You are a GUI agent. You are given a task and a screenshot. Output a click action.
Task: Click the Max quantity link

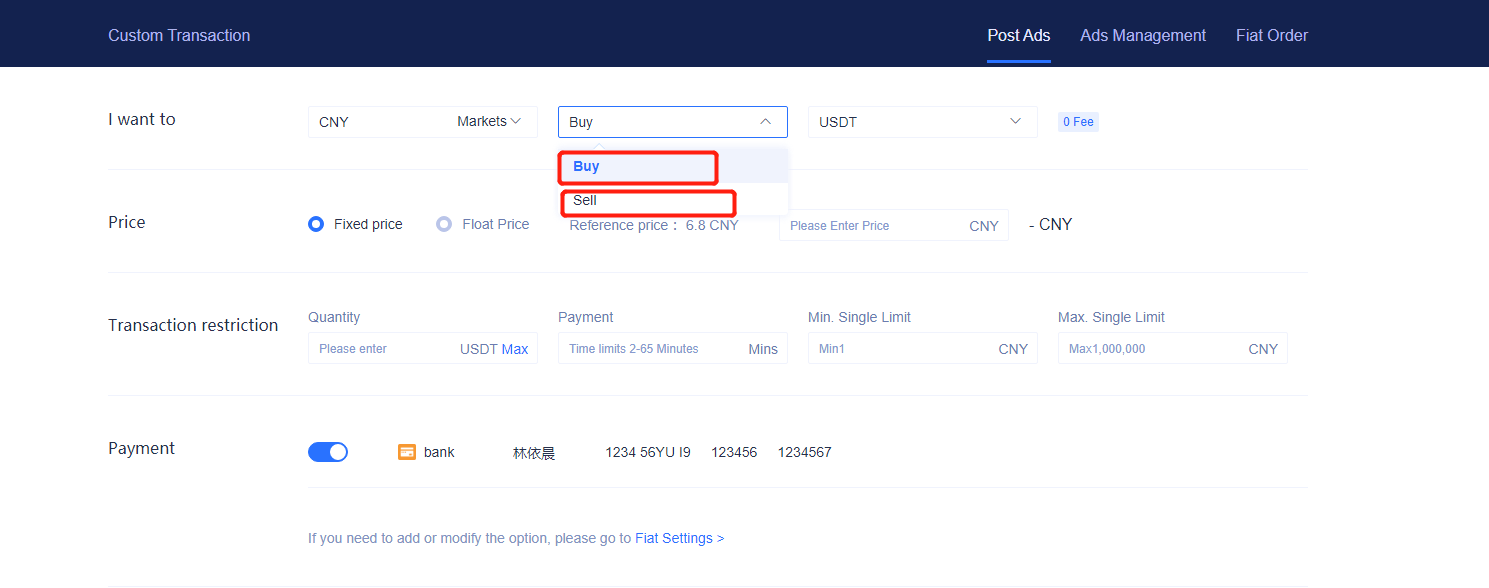(x=515, y=349)
